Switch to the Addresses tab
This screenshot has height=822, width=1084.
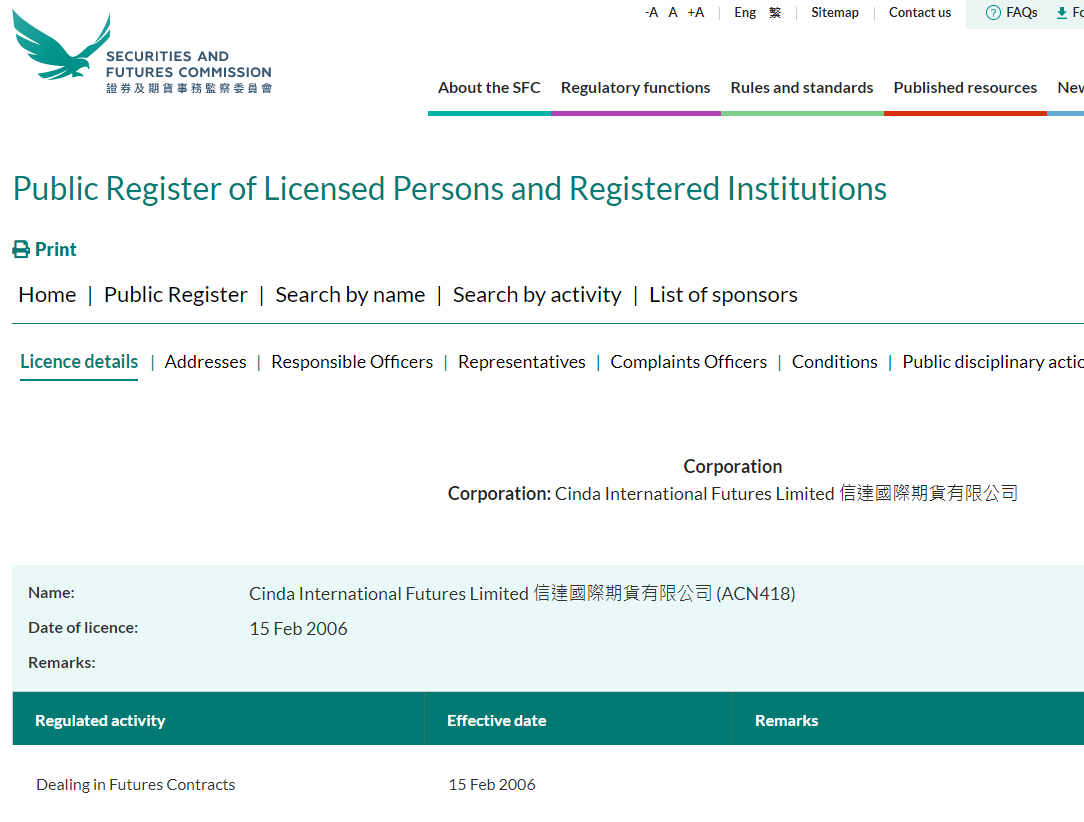click(x=205, y=362)
